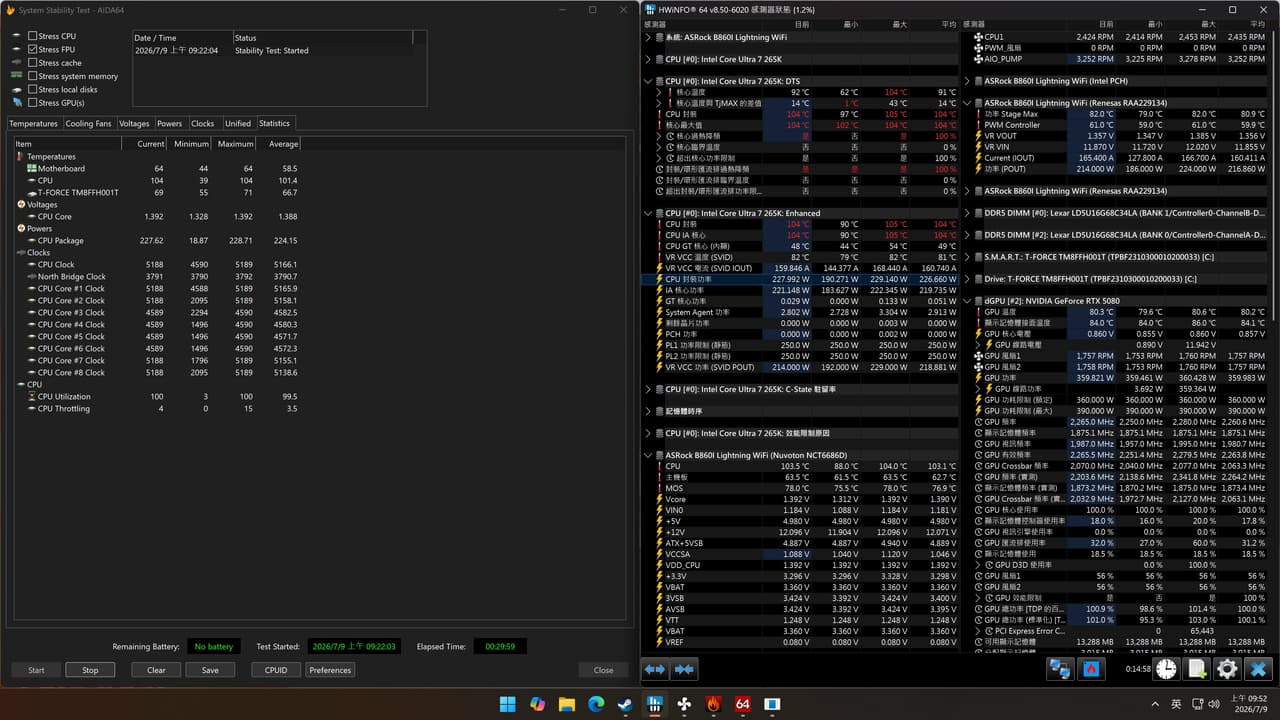Expand 系統: ASRock B860I Lightning WiFi sensor group
Image resolution: width=1280 pixels, height=720 pixels.
coord(648,37)
